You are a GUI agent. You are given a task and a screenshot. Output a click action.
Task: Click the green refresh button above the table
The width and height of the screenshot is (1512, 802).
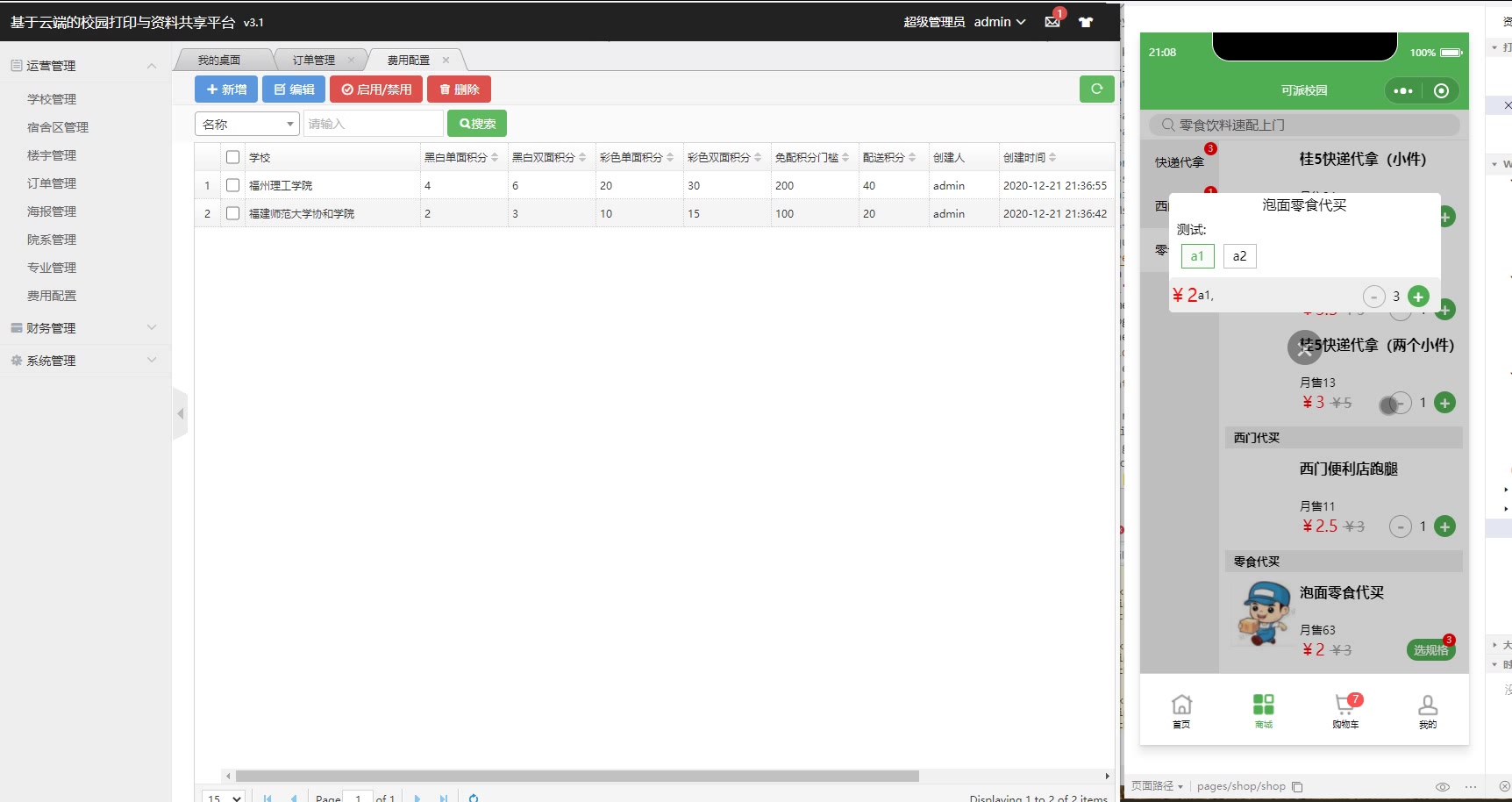pyautogui.click(x=1096, y=89)
